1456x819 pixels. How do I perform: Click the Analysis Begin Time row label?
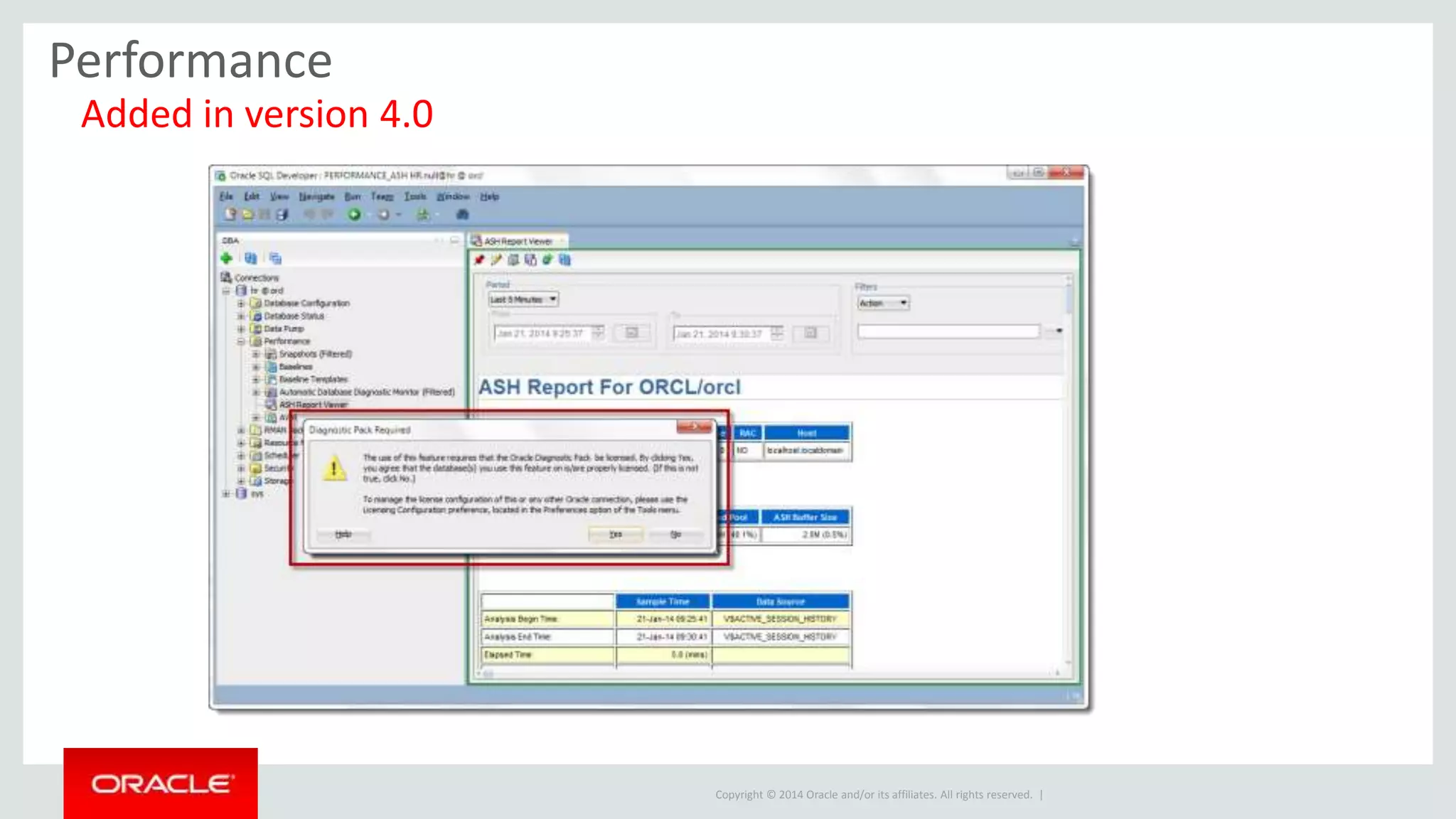pyautogui.click(x=522, y=619)
